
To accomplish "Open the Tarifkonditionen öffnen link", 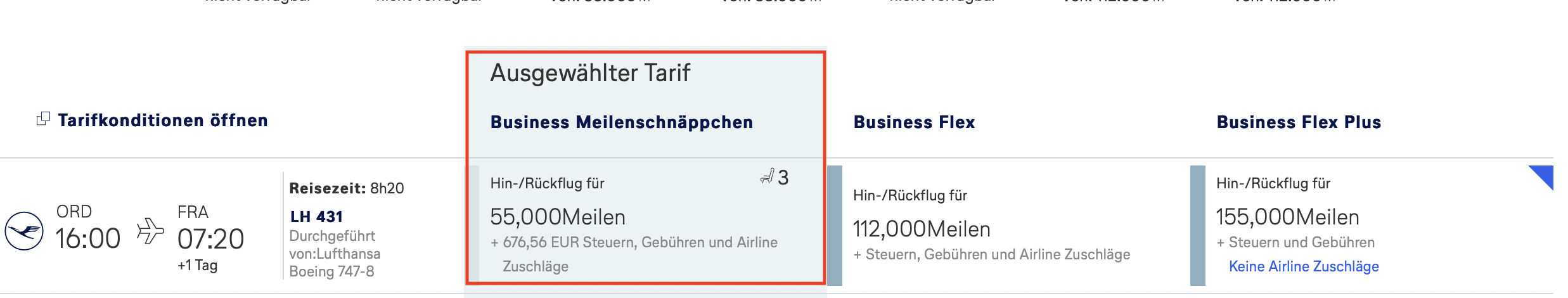I will coord(163,120).
